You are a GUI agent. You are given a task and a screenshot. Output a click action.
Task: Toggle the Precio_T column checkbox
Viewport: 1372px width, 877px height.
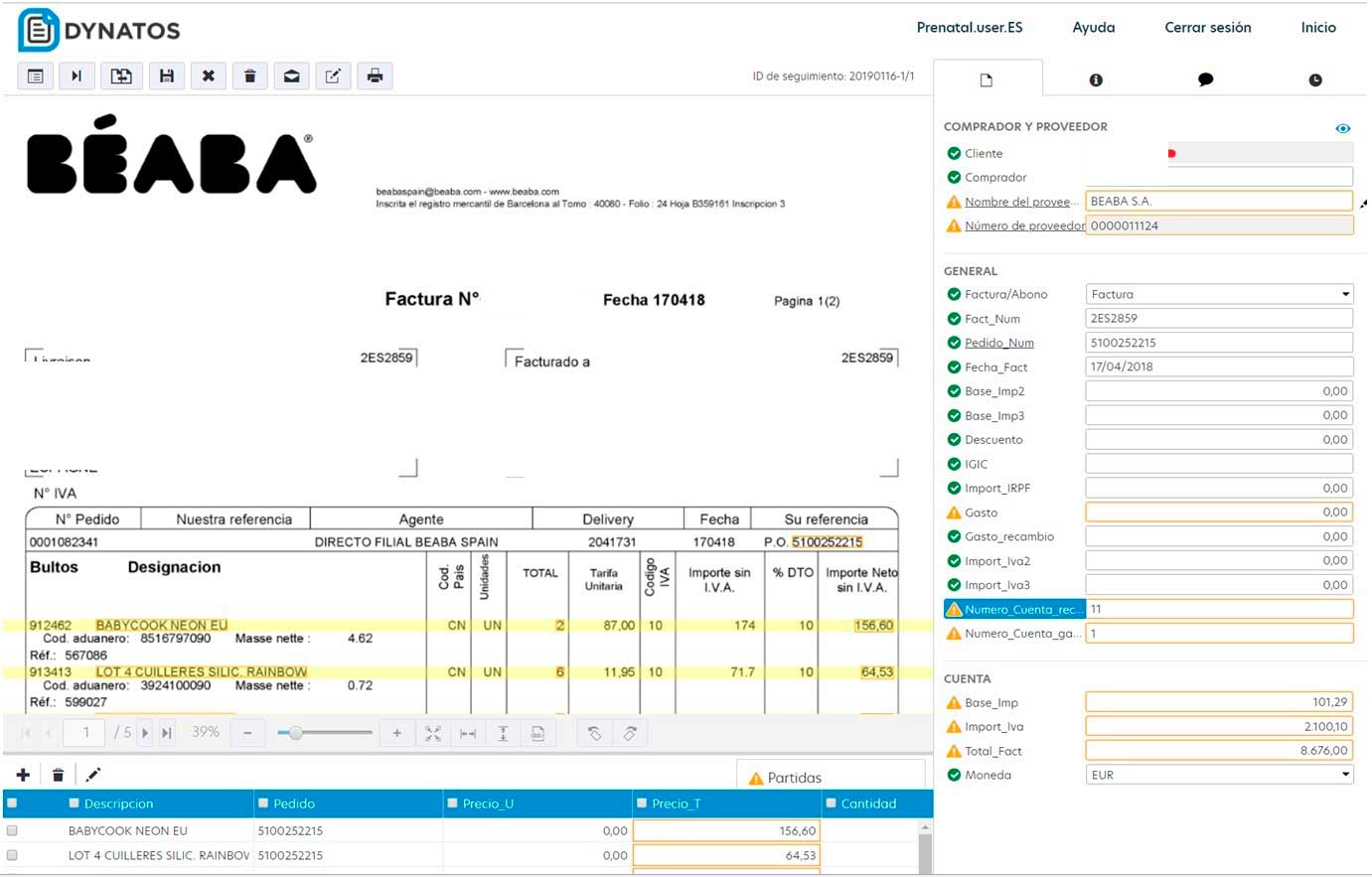pos(642,803)
